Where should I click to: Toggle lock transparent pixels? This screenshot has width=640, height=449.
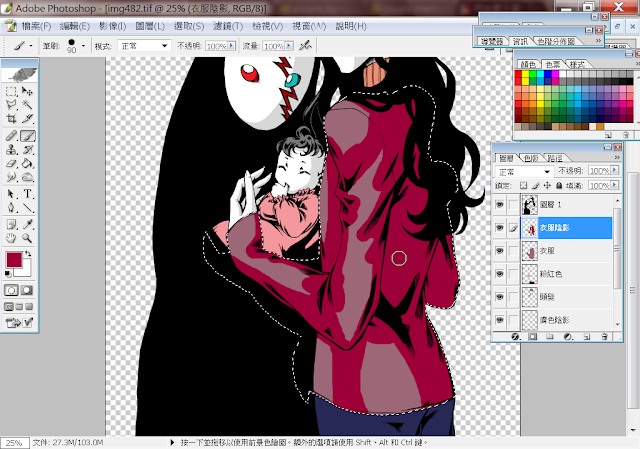tap(523, 186)
